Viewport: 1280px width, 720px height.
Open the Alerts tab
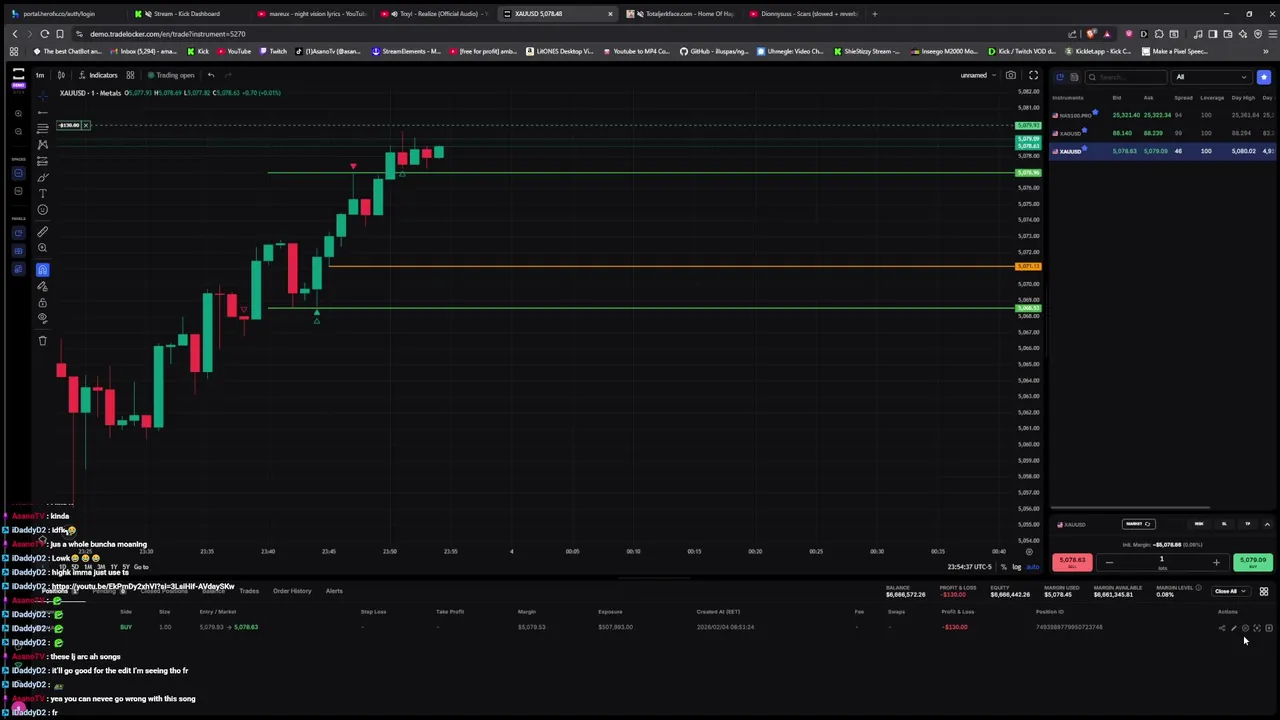coord(334,591)
